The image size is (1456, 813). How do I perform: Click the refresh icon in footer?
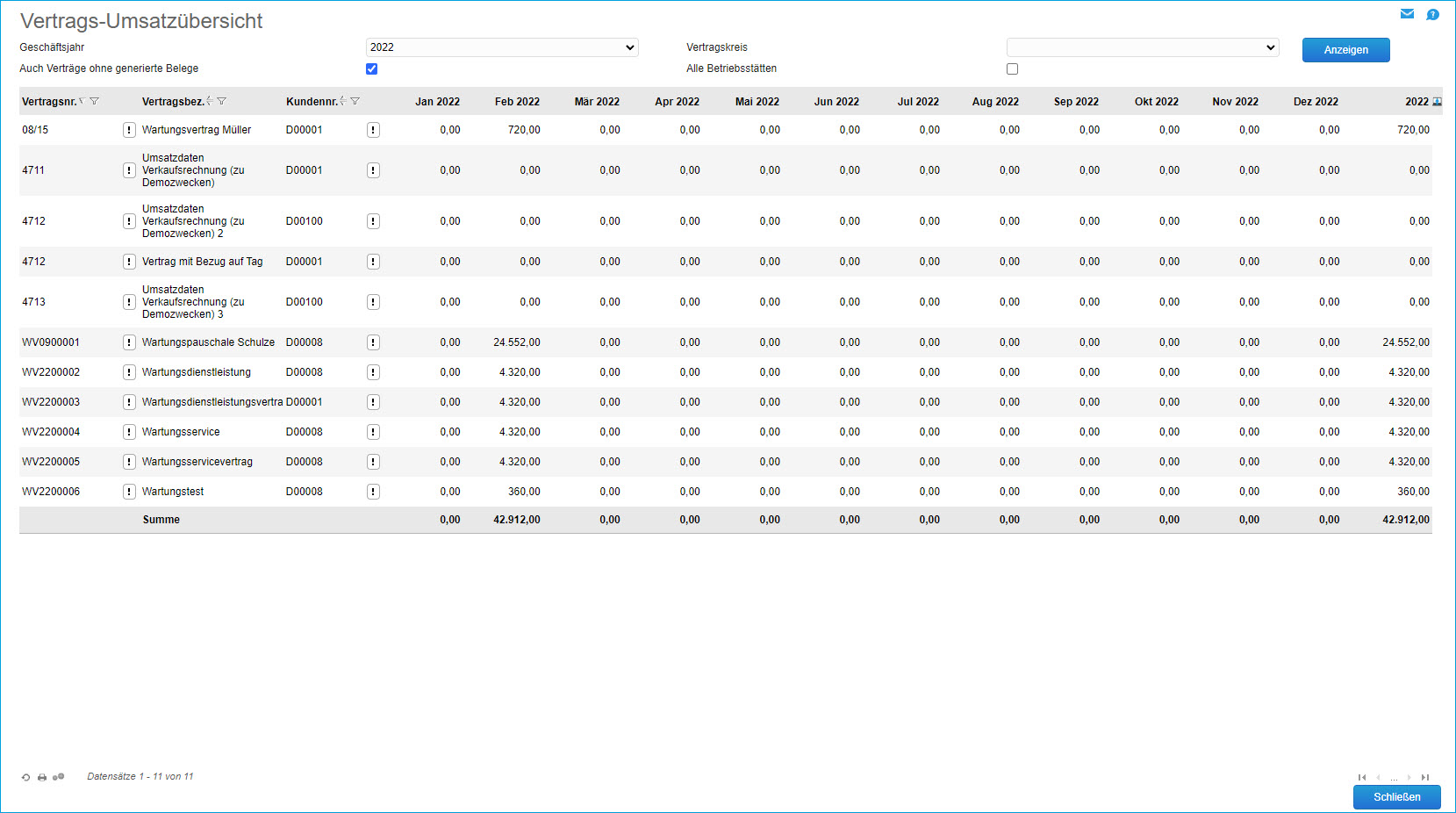(x=25, y=777)
